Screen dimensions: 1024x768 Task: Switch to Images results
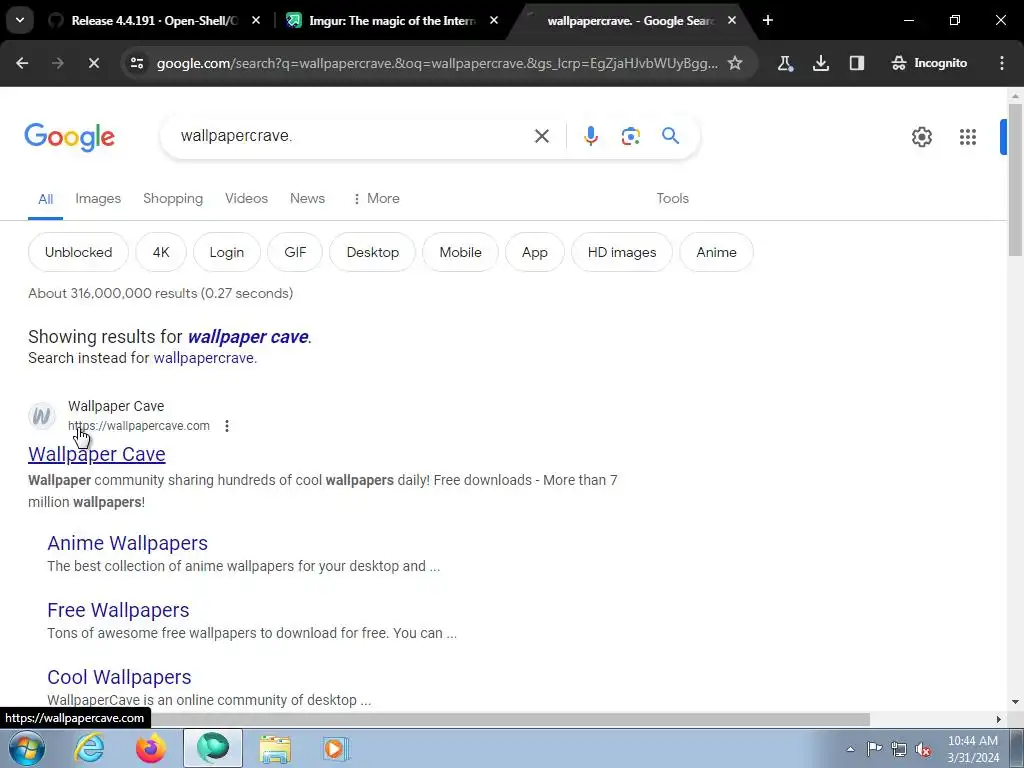(98, 199)
